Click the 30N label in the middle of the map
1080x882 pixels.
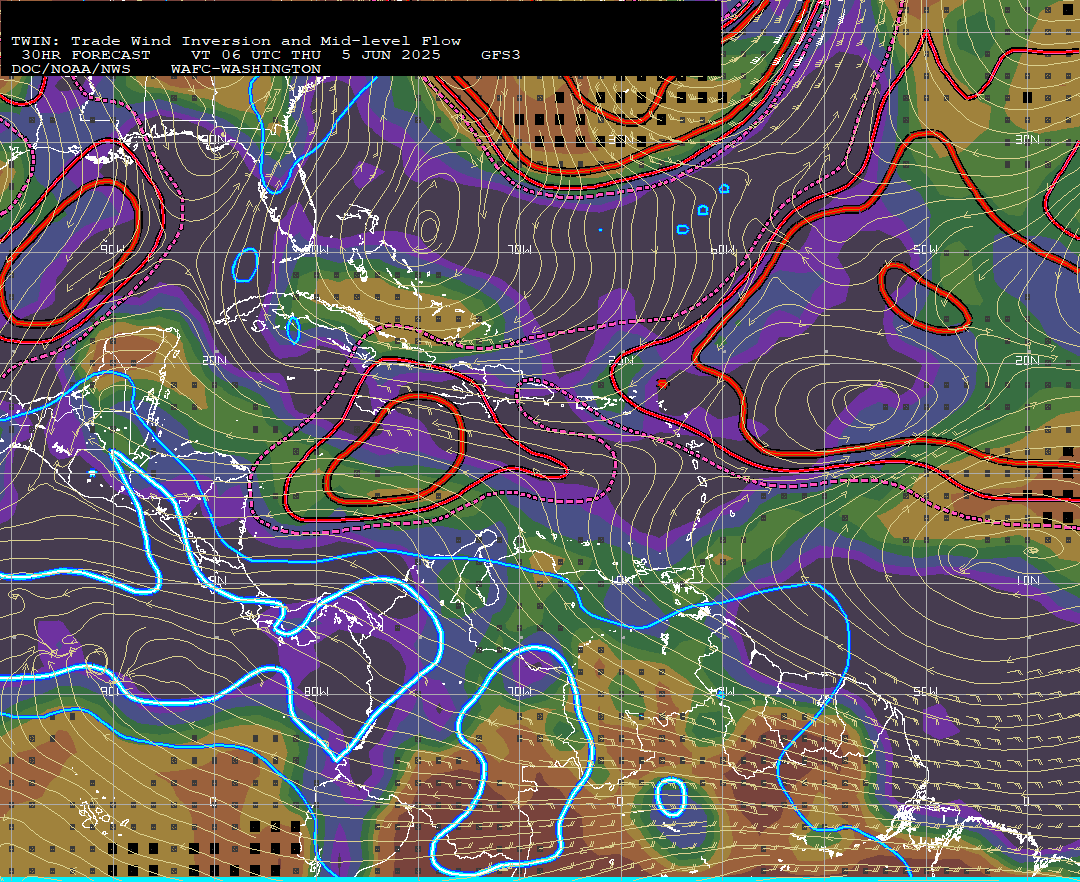point(621,140)
